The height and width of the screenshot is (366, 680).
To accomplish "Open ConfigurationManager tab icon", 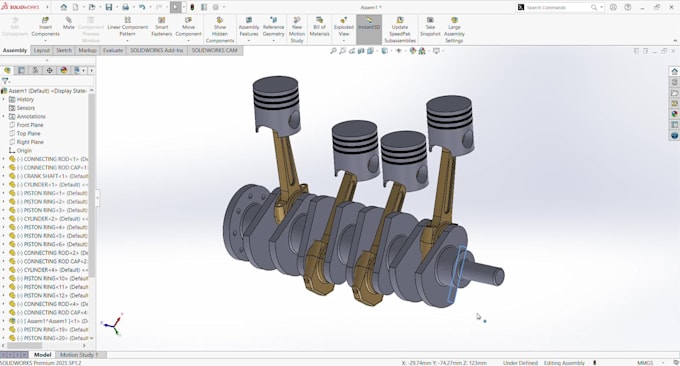I will (x=36, y=70).
